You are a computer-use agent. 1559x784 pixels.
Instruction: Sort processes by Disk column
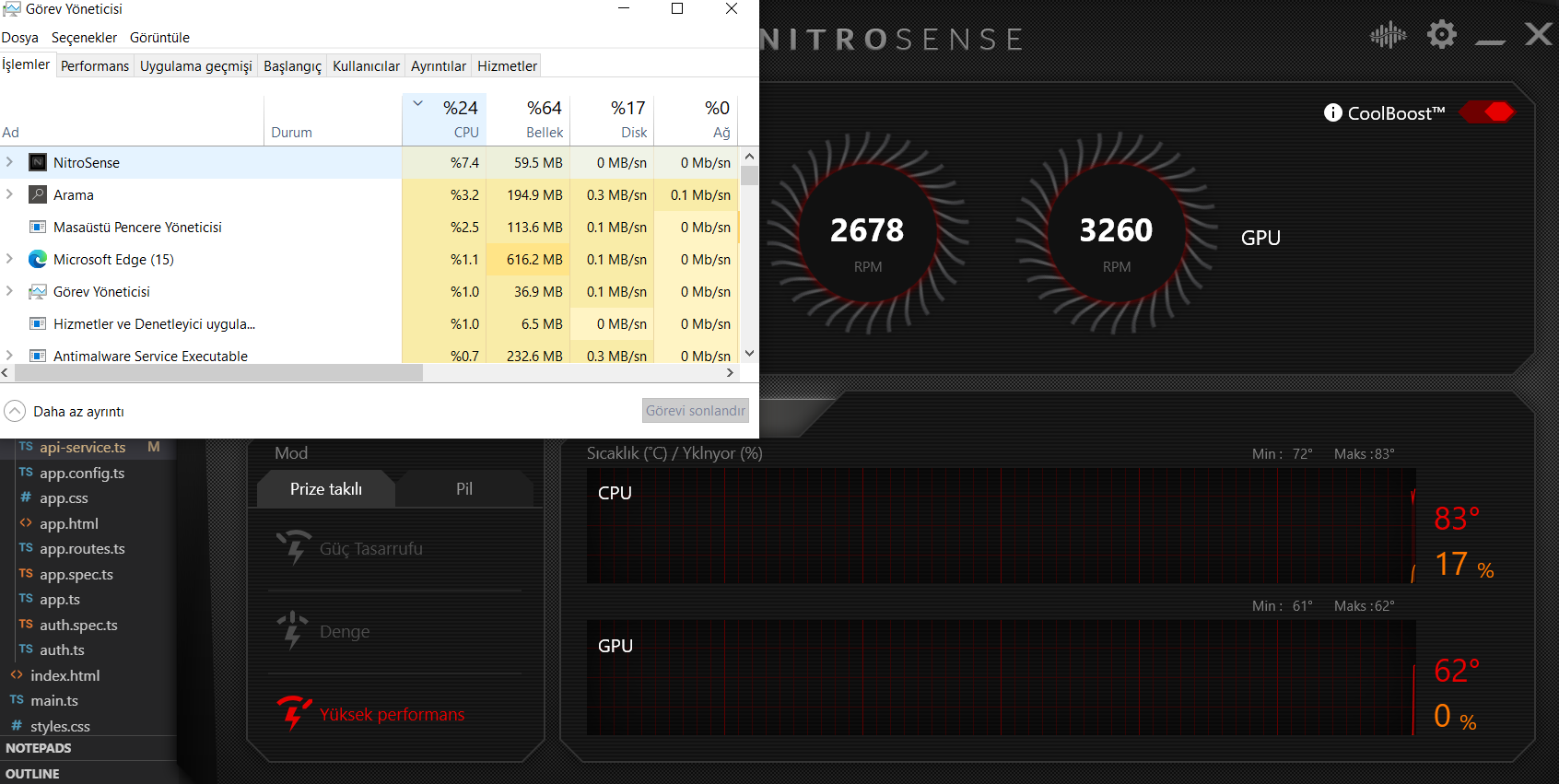(x=612, y=120)
